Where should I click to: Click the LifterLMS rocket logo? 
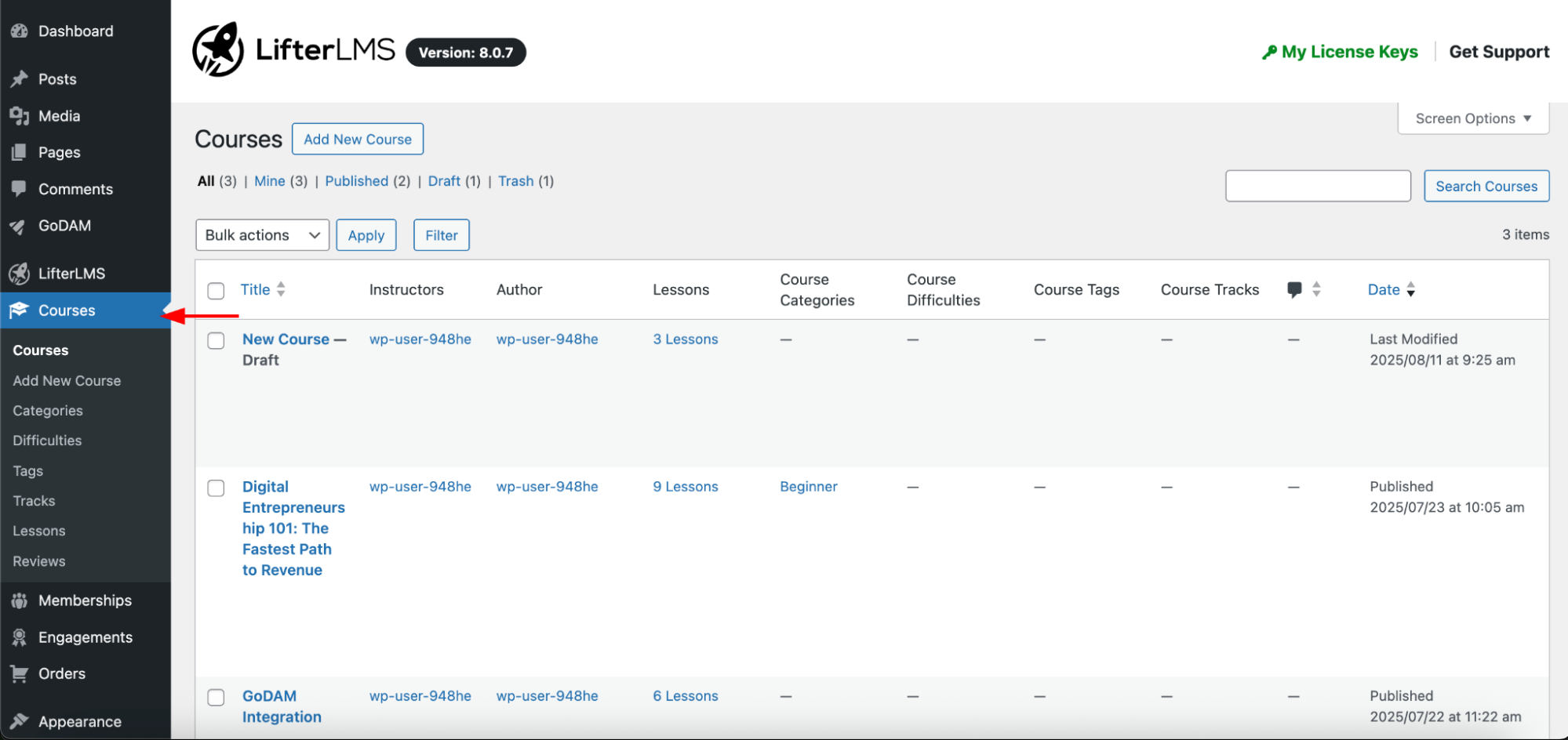[218, 50]
